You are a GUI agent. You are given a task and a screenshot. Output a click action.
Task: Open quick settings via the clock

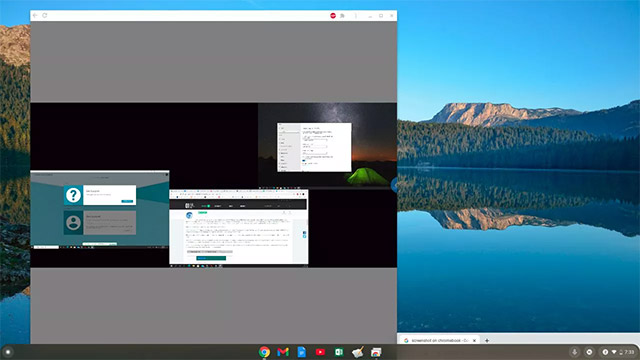pyautogui.click(x=629, y=352)
